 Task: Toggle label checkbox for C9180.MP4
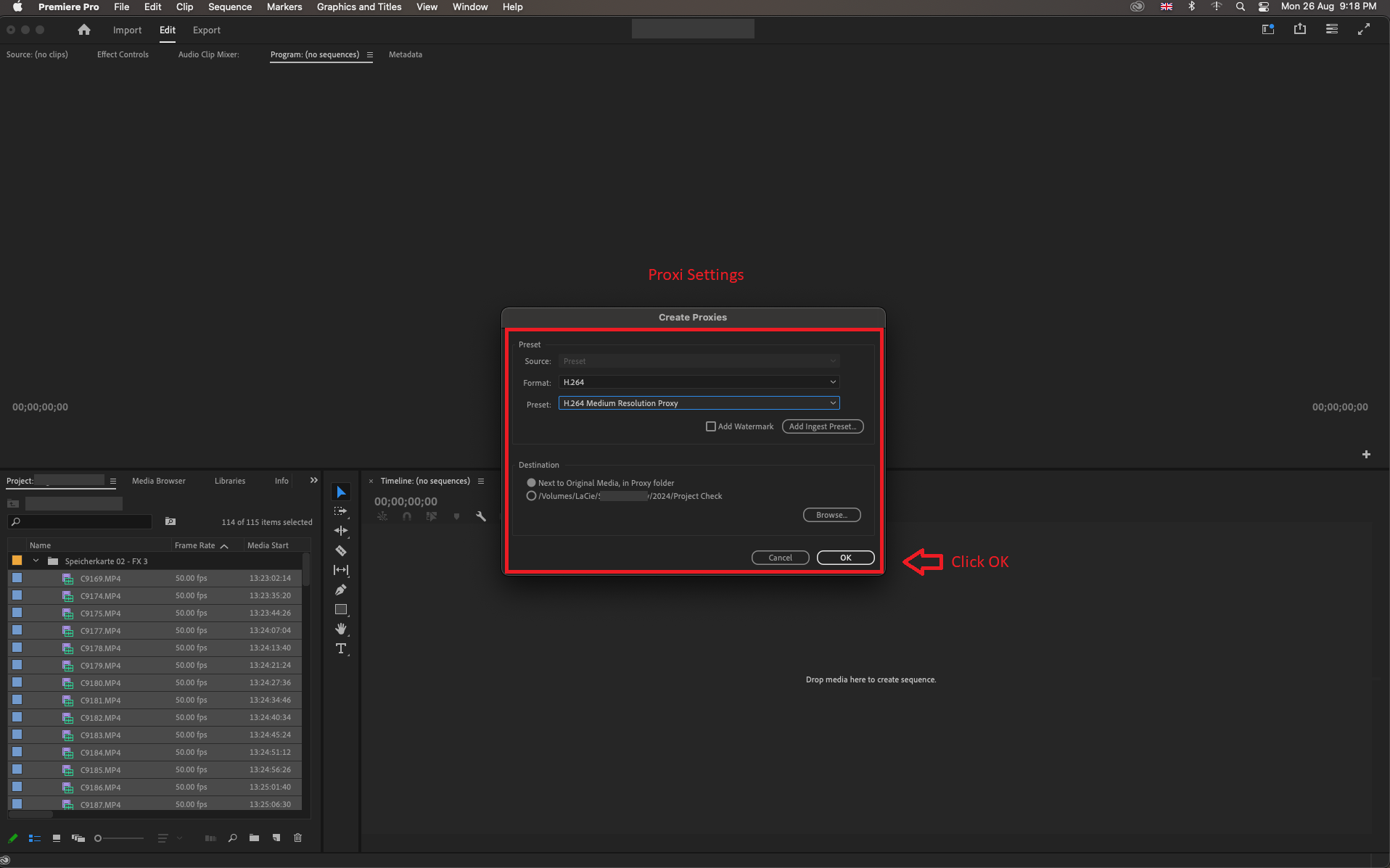click(17, 682)
